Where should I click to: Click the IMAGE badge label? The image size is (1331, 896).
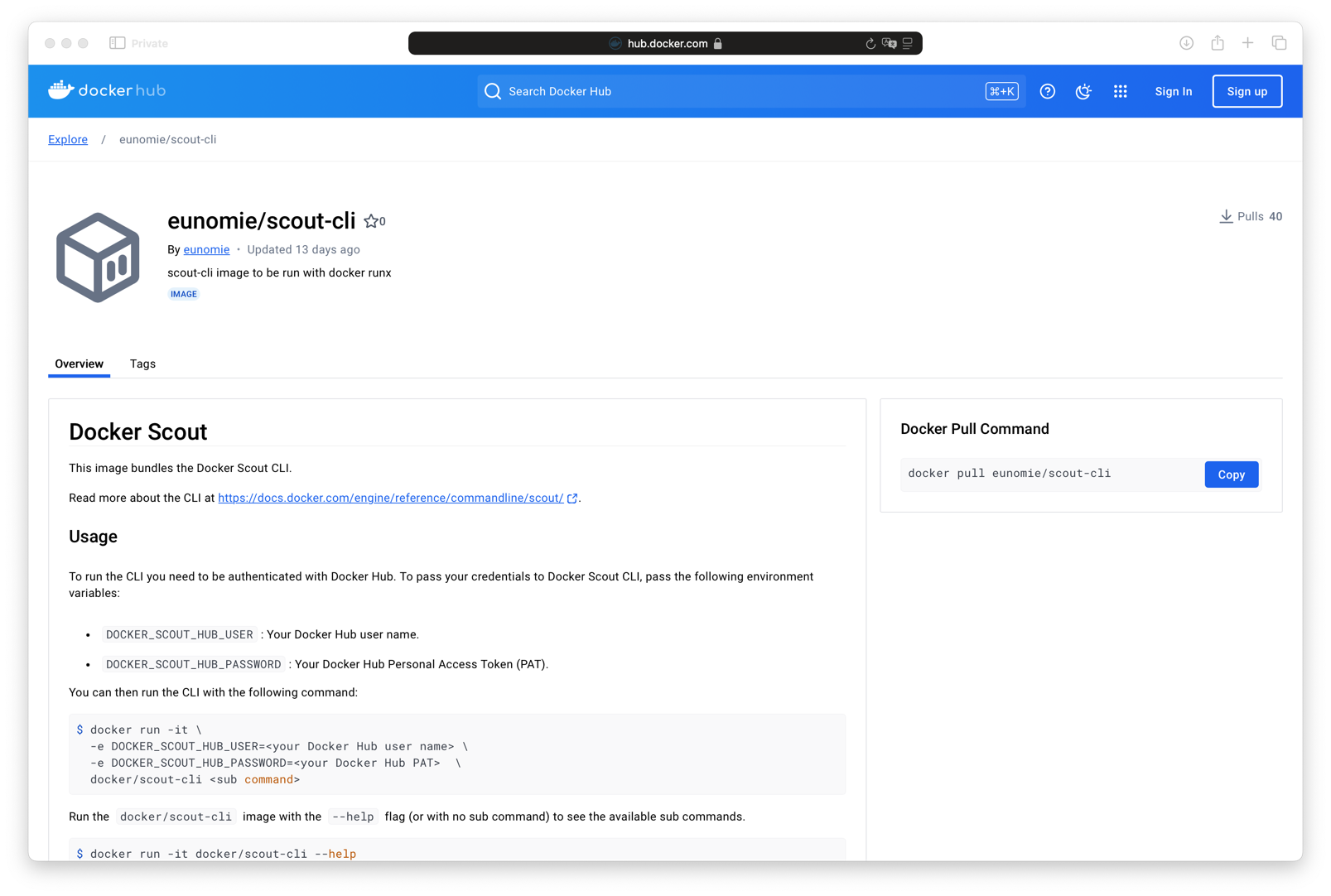click(x=184, y=294)
